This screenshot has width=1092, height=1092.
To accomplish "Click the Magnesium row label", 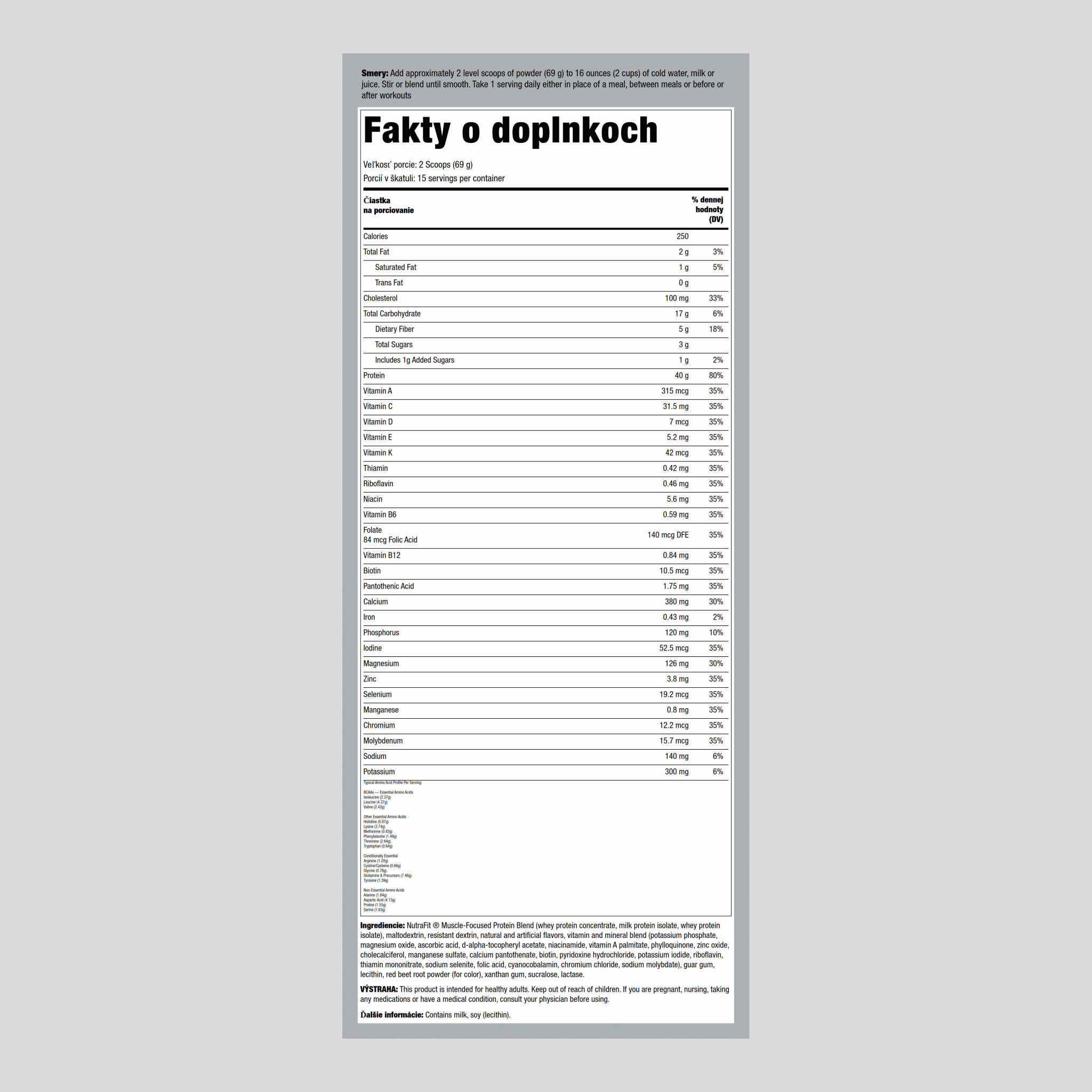I will (381, 663).
